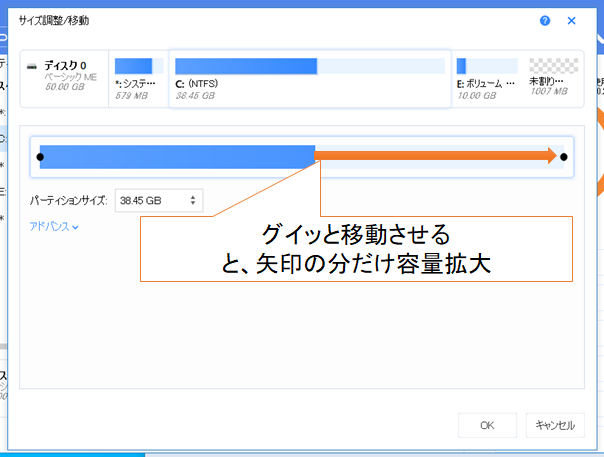
Task: Confirm with the OK button
Action: pos(487,425)
